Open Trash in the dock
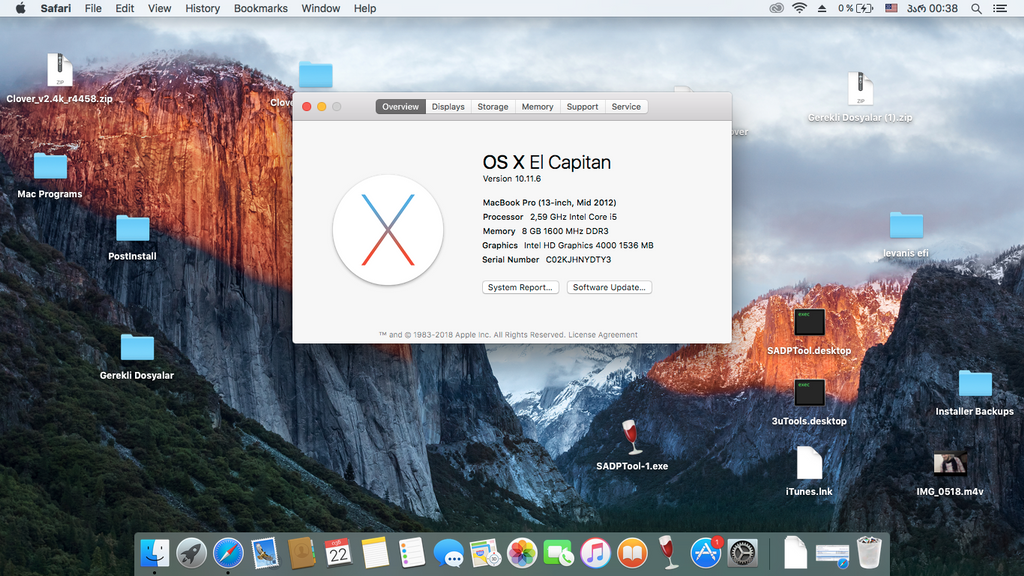 (x=869, y=552)
